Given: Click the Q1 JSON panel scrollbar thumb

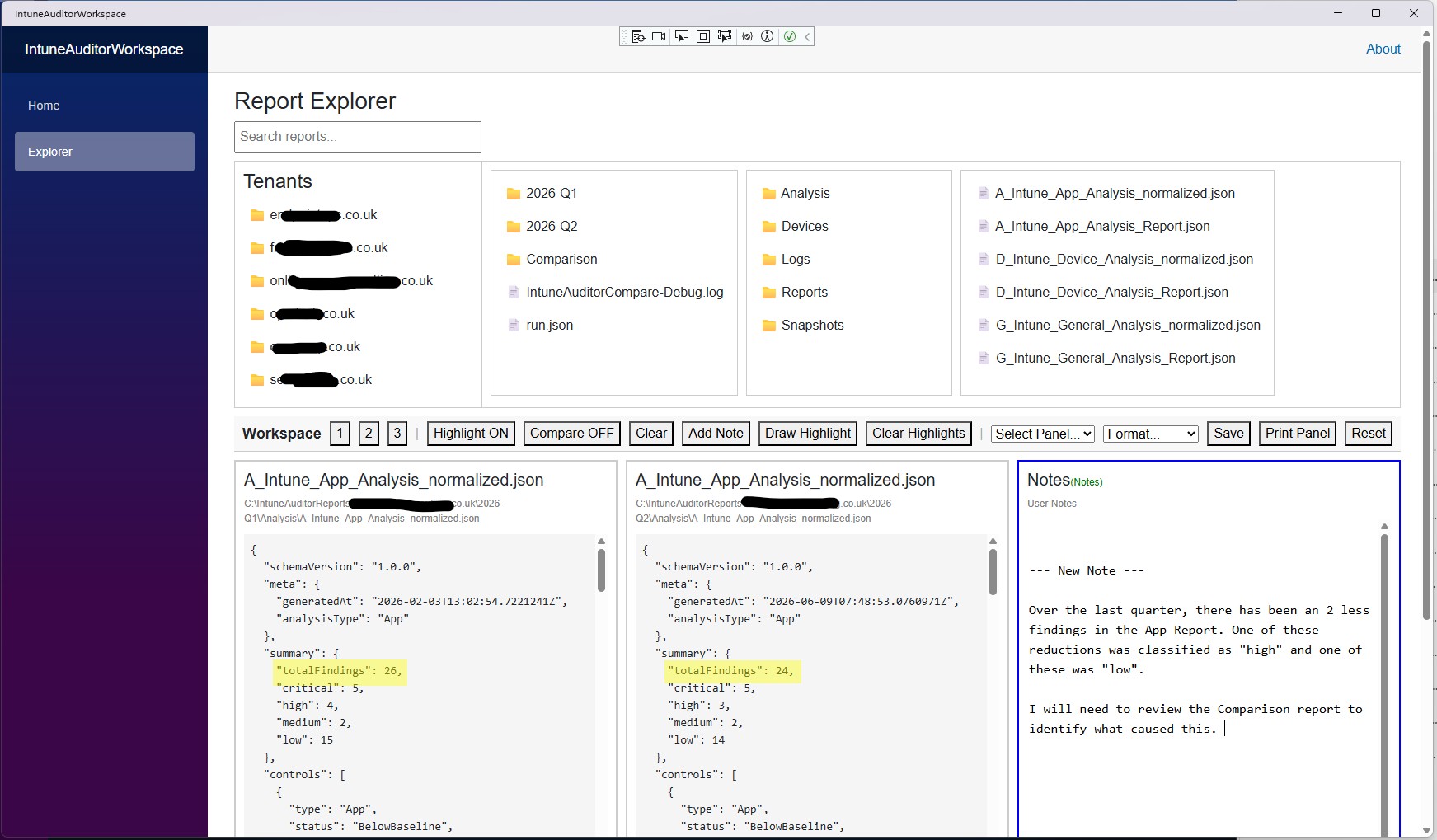Looking at the screenshot, I should click(601, 570).
